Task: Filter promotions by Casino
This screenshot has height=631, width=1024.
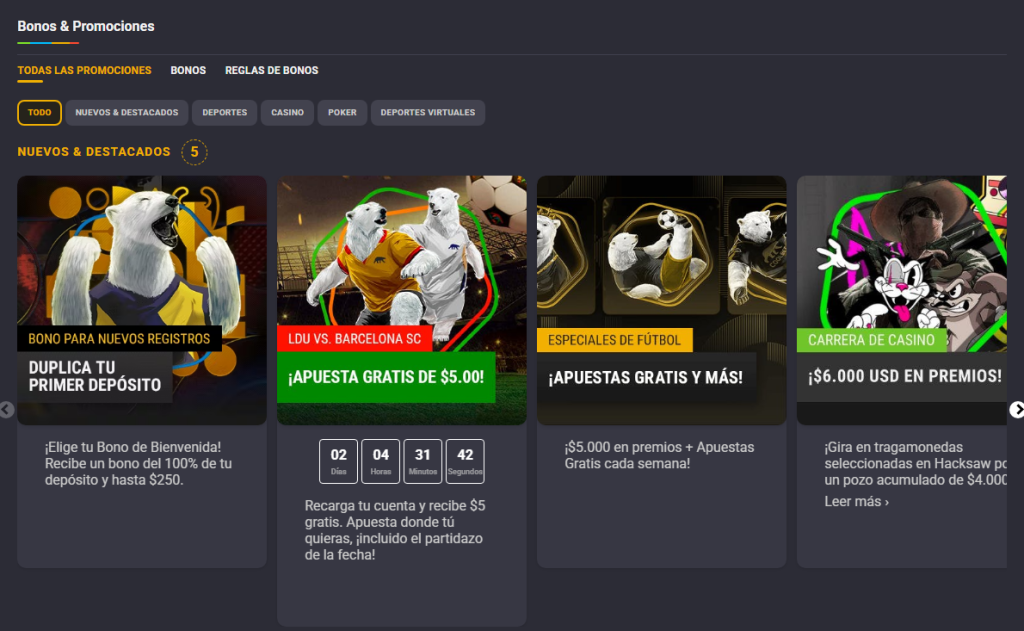Action: click(287, 113)
